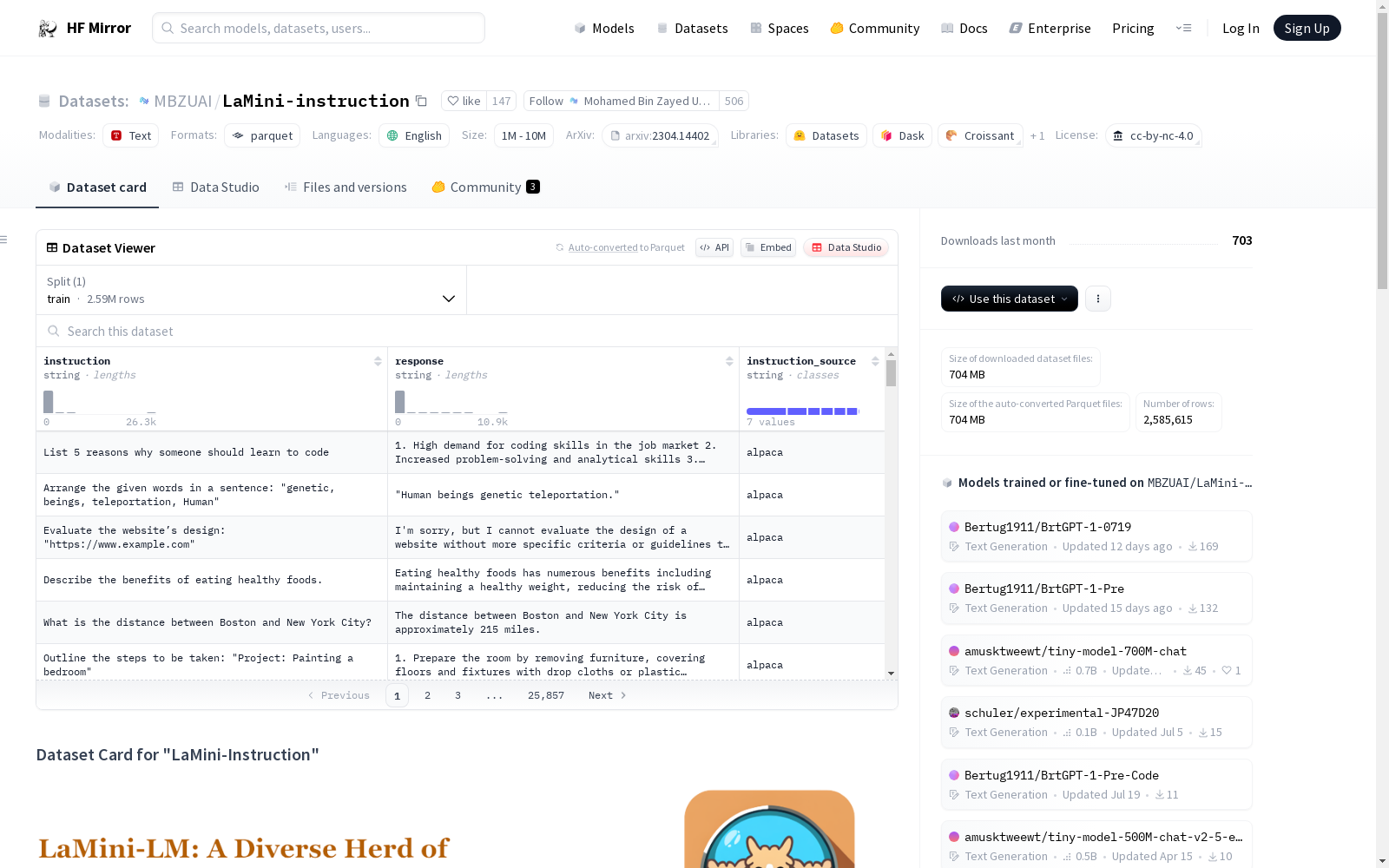Click the Embed button
Viewport: 1389px width, 868px height.
pyautogui.click(x=768, y=247)
